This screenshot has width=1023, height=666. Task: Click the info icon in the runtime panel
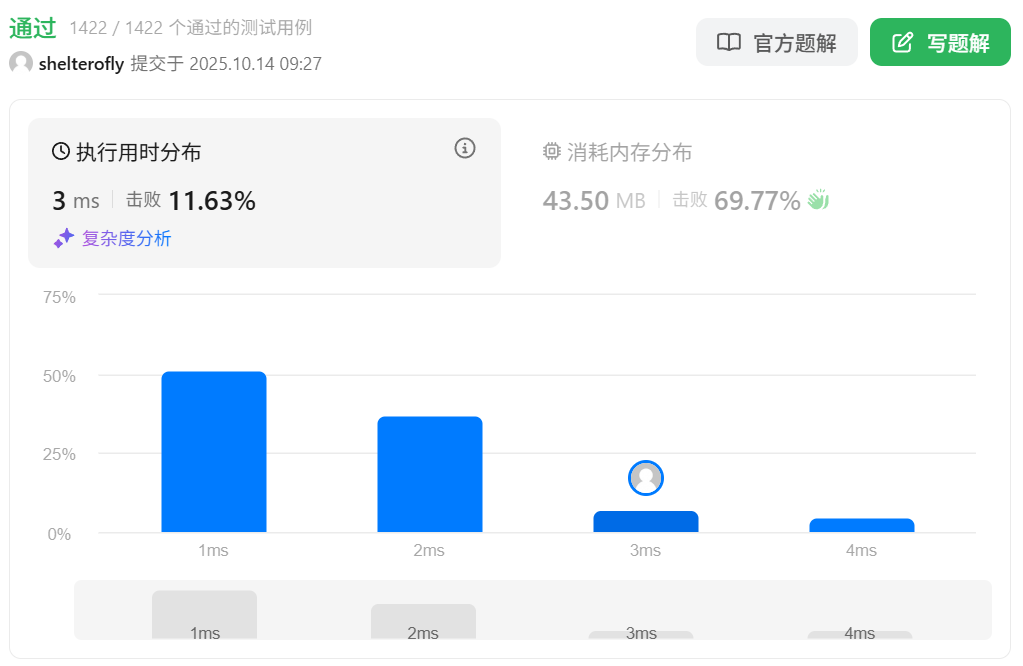click(x=464, y=149)
